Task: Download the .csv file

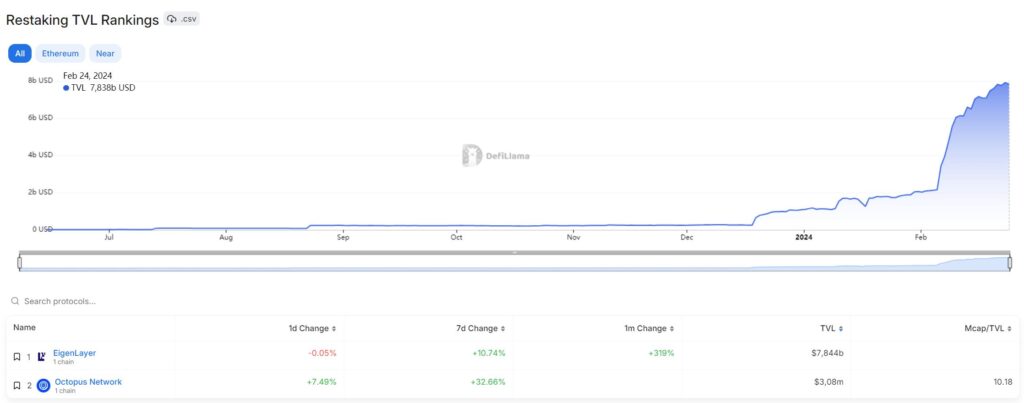Action: (182, 19)
